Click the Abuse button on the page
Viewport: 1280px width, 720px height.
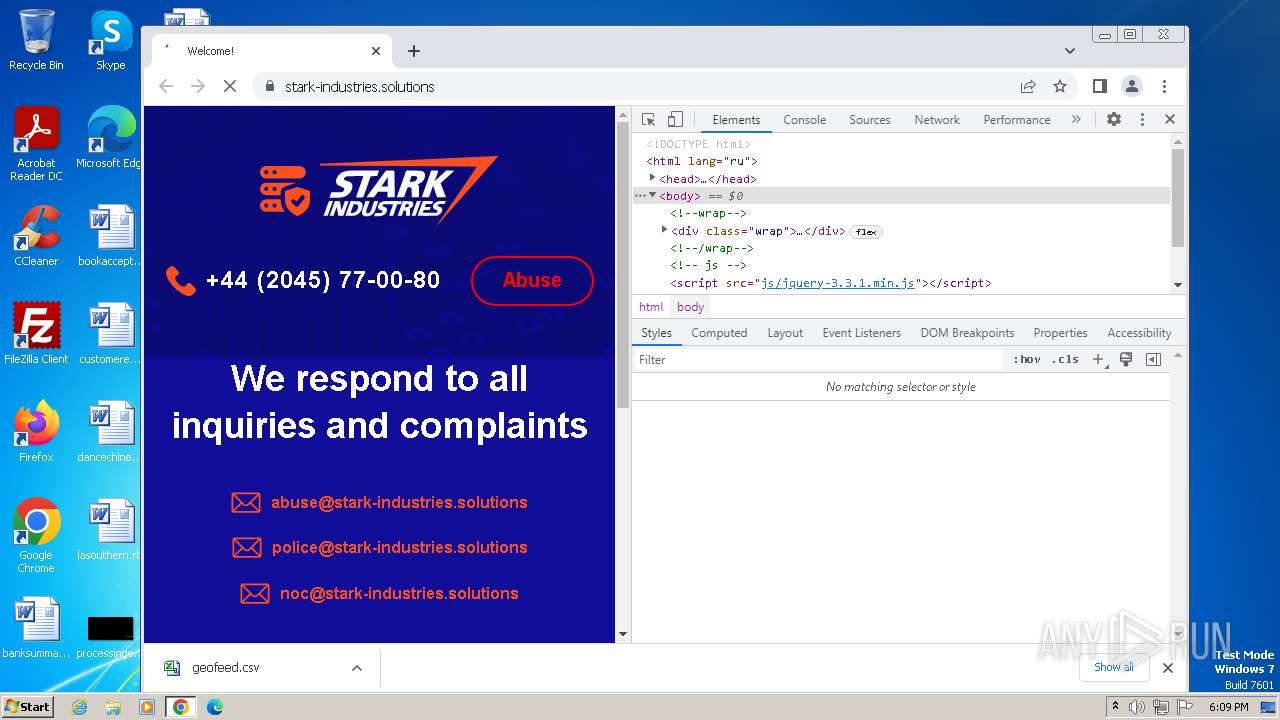[x=532, y=281]
